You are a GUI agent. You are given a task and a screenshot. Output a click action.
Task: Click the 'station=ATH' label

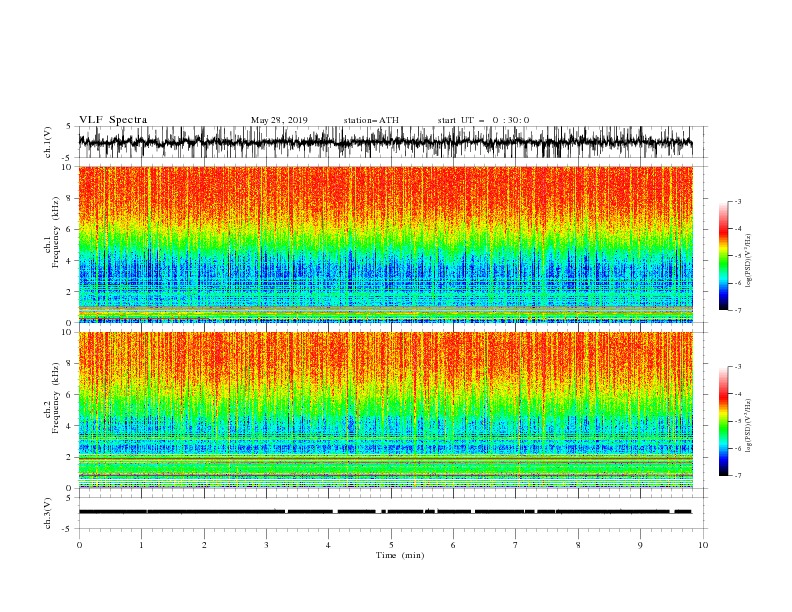click(x=371, y=120)
